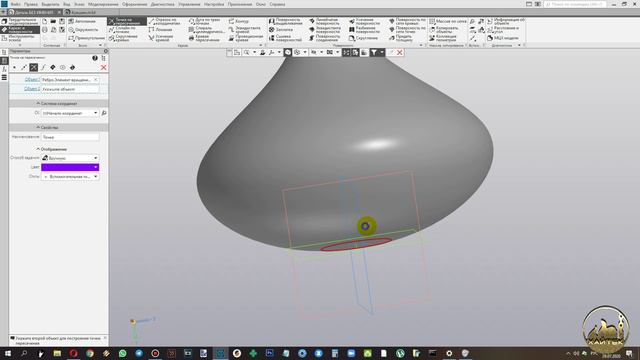Cancel the operation with the red X in Параметры
The height and width of the screenshot is (360, 640).
tap(104, 67)
